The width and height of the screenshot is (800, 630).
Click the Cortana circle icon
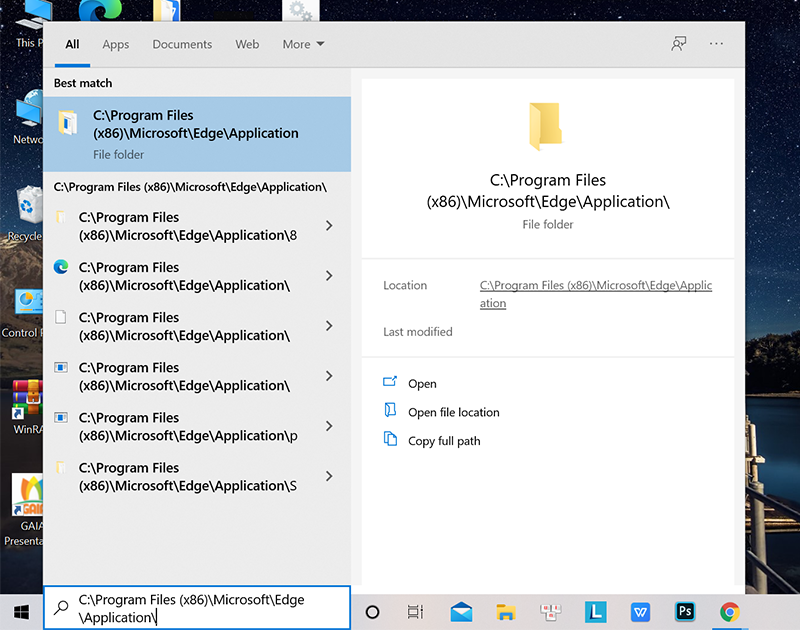[x=372, y=612]
